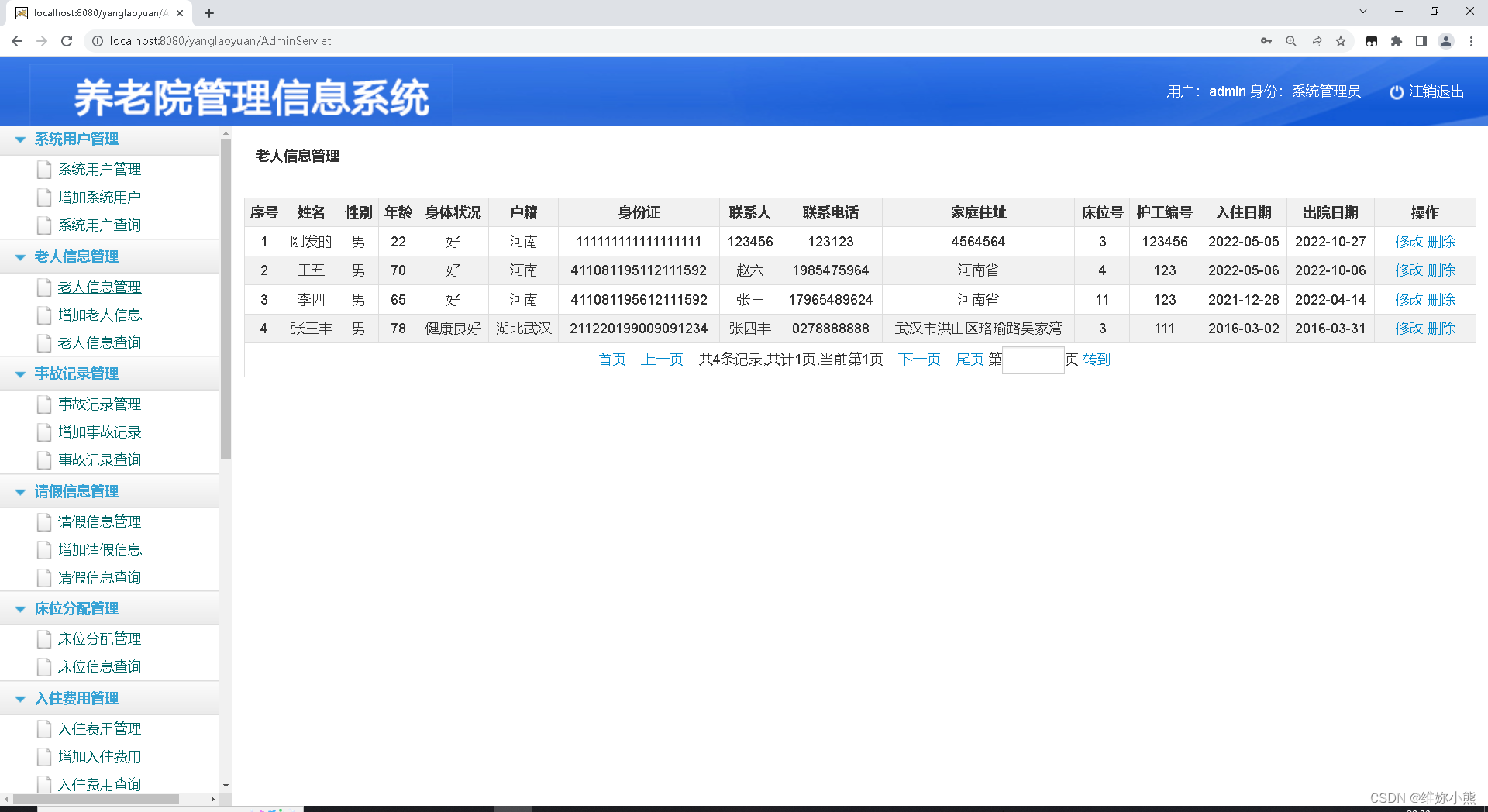Click the page number input field
The image size is (1488, 812).
[1032, 360]
